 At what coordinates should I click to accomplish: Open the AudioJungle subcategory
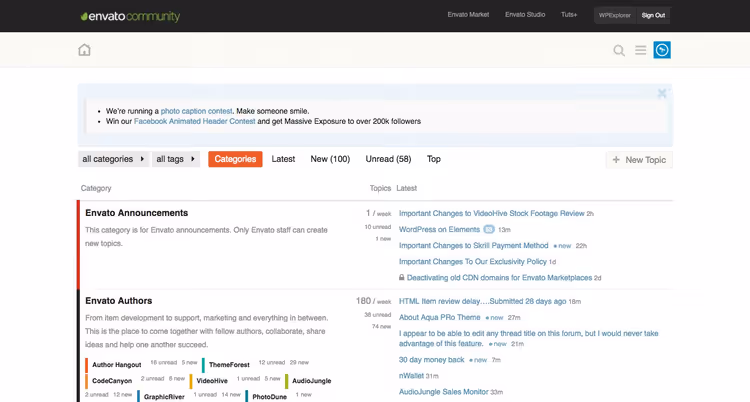tap(311, 381)
